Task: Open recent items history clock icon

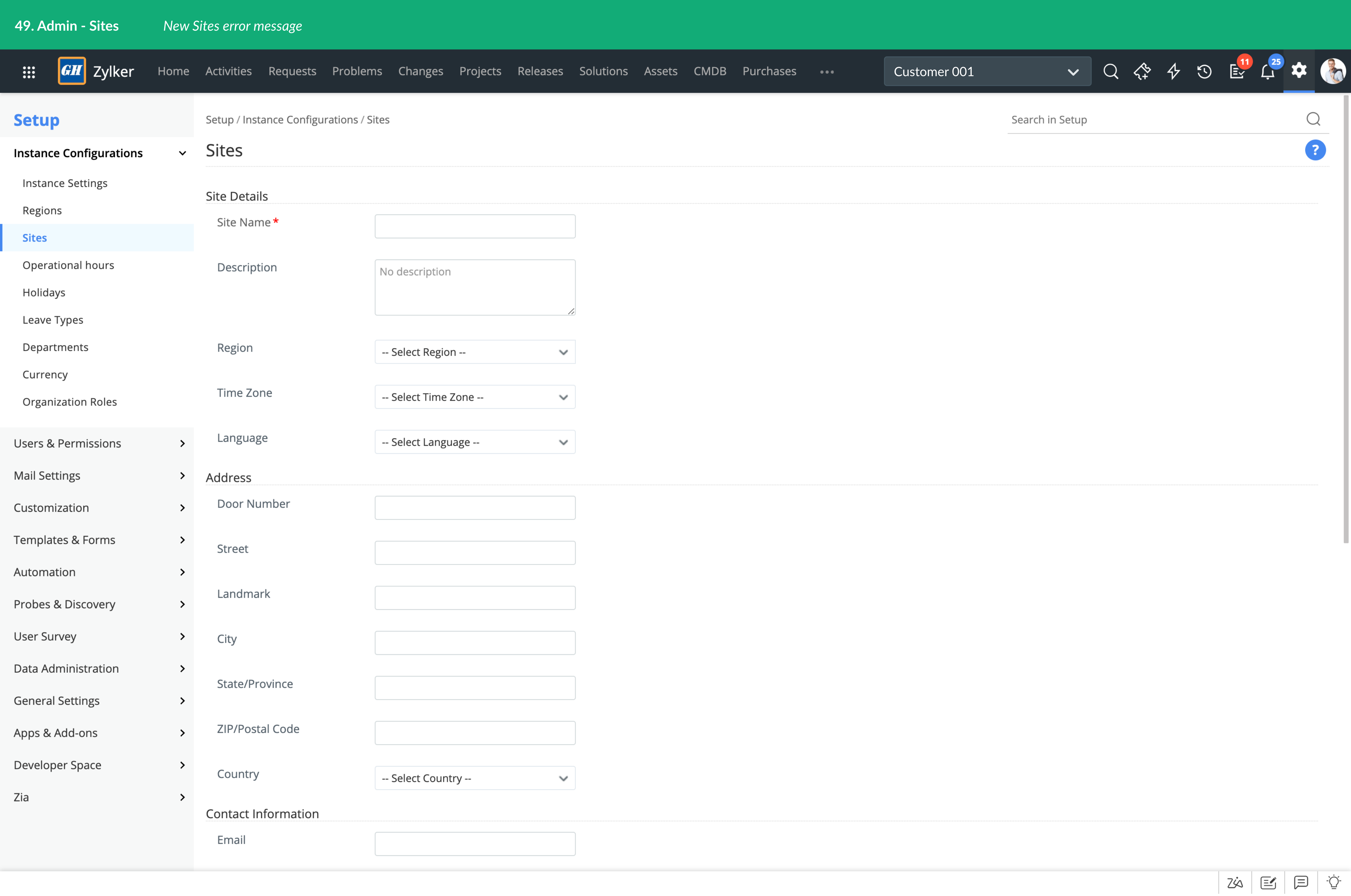Action: [1204, 71]
